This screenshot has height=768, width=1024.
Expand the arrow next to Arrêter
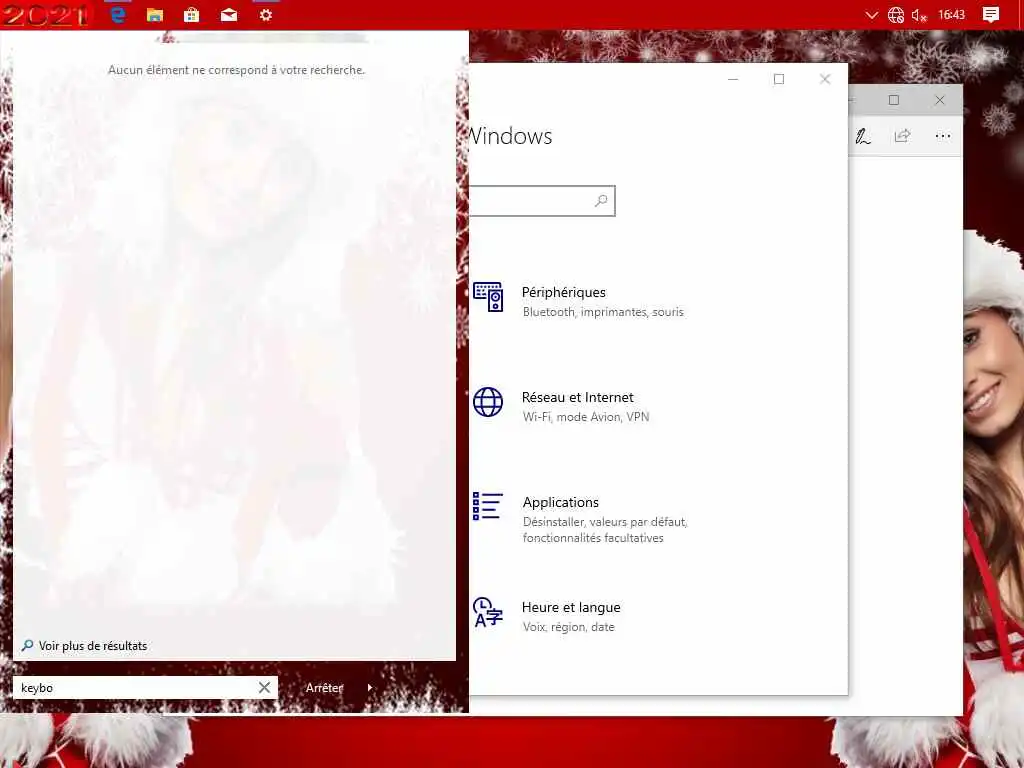tap(370, 687)
